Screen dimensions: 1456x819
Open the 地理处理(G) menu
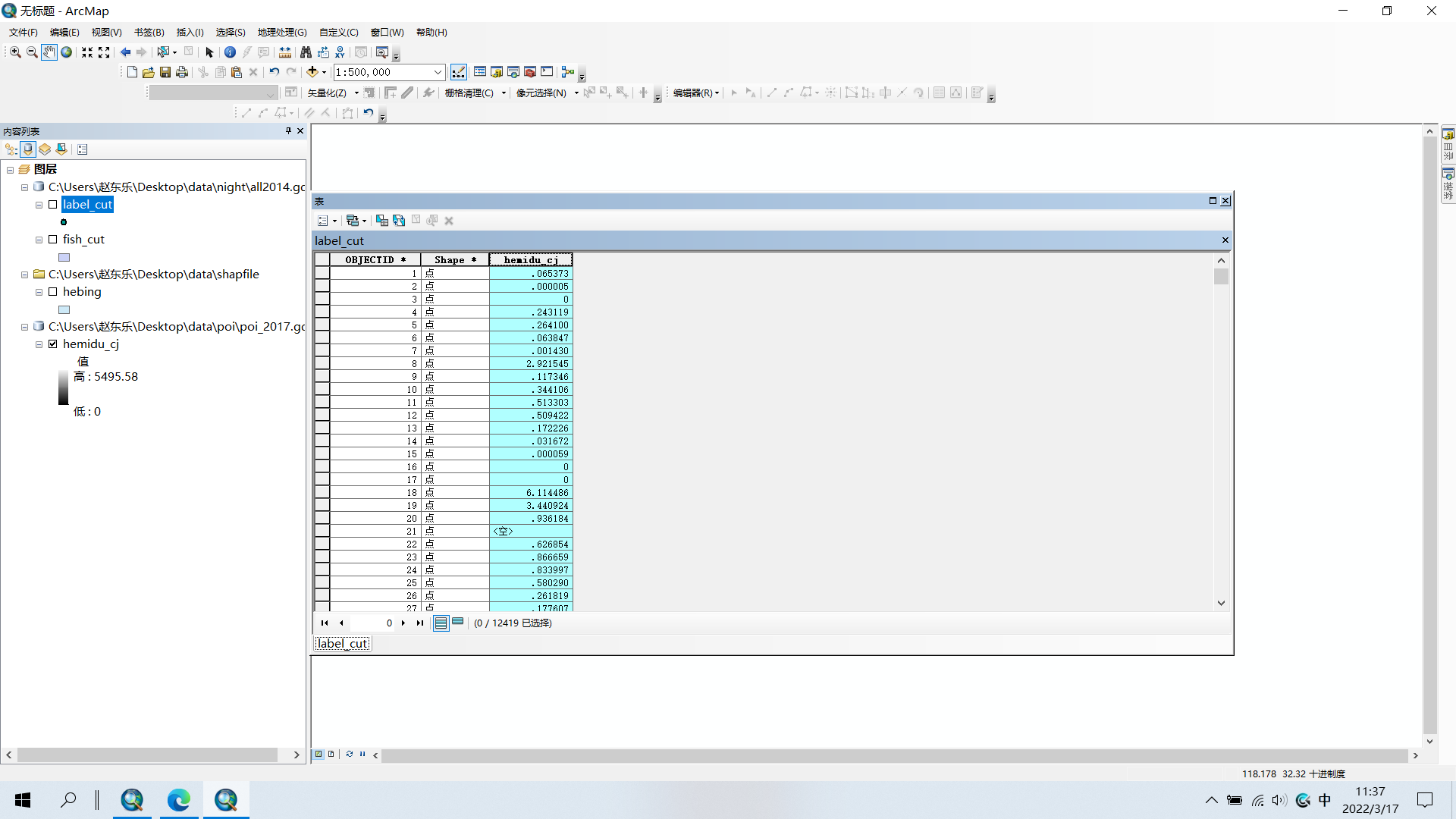[281, 33]
